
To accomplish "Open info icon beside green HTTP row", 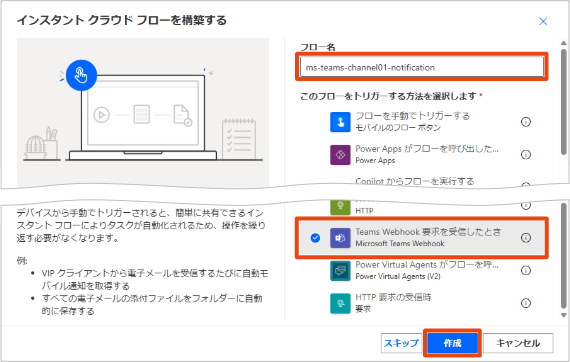I will click(526, 205).
